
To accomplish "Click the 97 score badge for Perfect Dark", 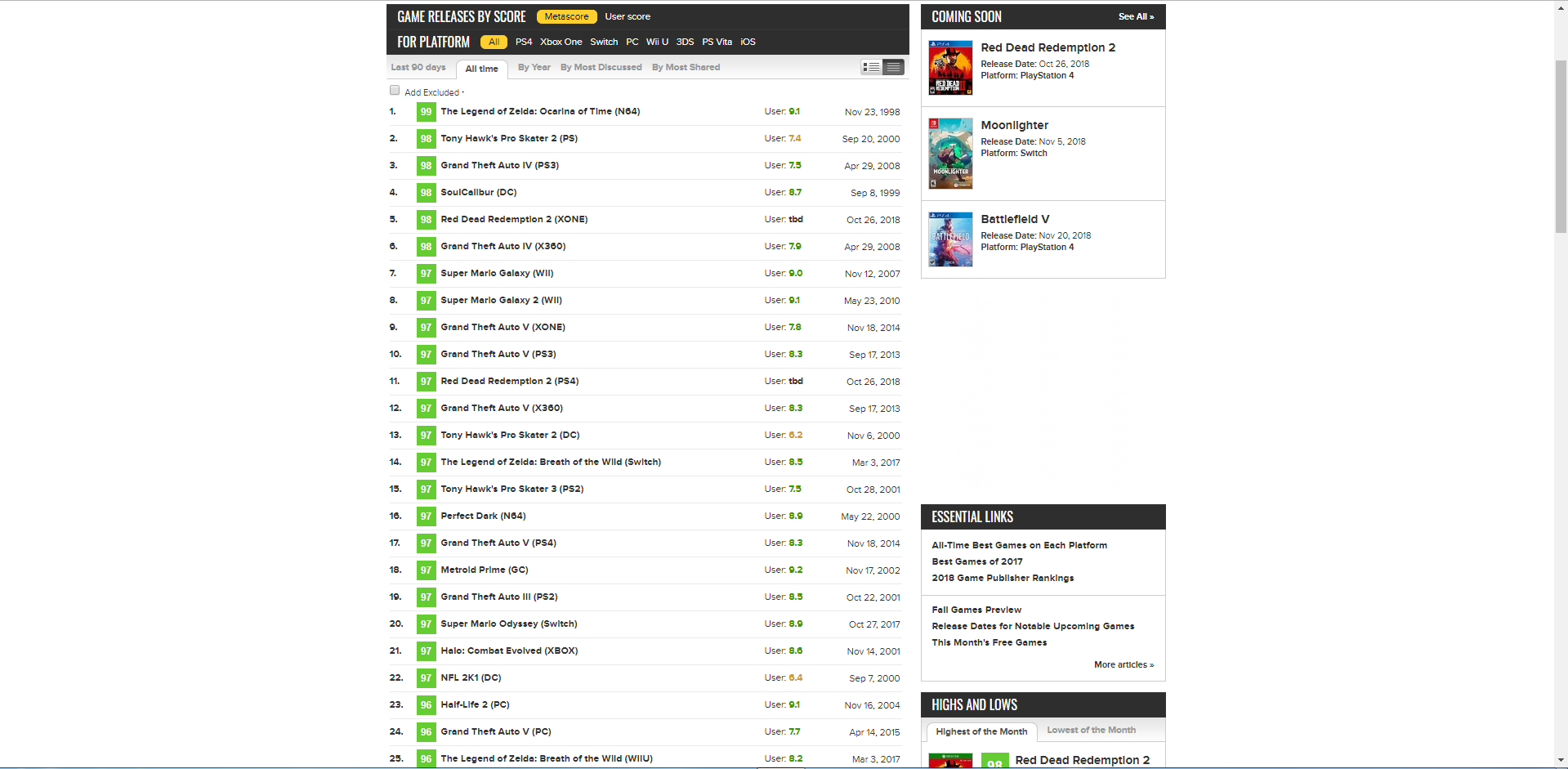I will click(426, 516).
